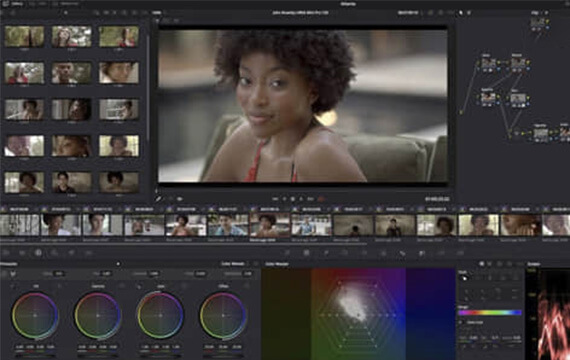Reset the Gamma wheel using its reset icon
Screen dimensions: 570x360
tap(121, 287)
